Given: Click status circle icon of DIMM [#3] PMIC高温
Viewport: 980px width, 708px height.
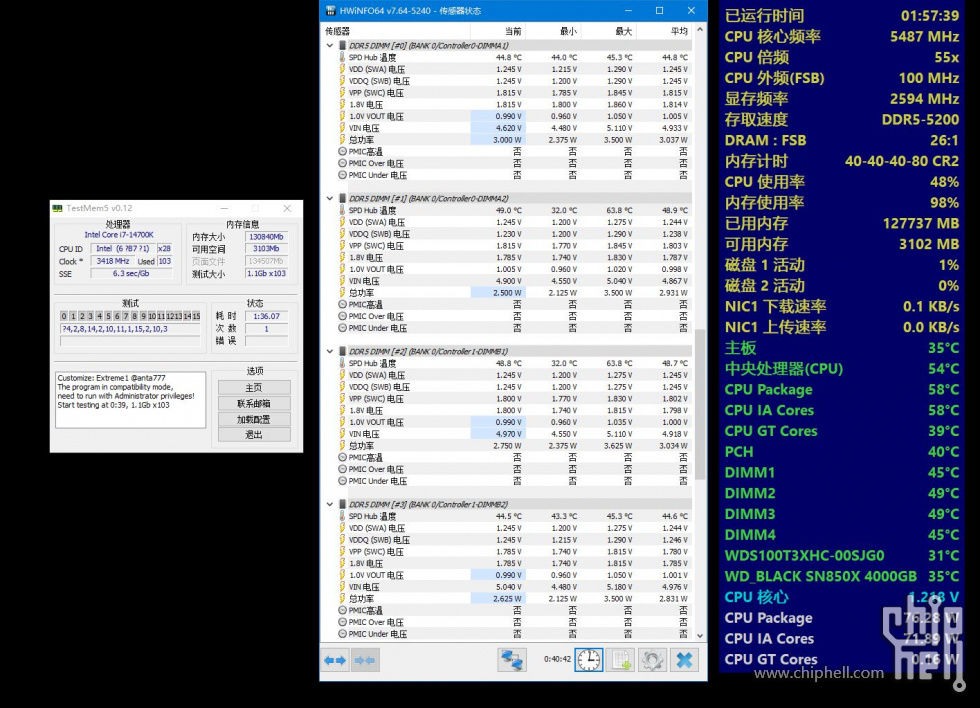Looking at the screenshot, I should (x=342, y=610).
